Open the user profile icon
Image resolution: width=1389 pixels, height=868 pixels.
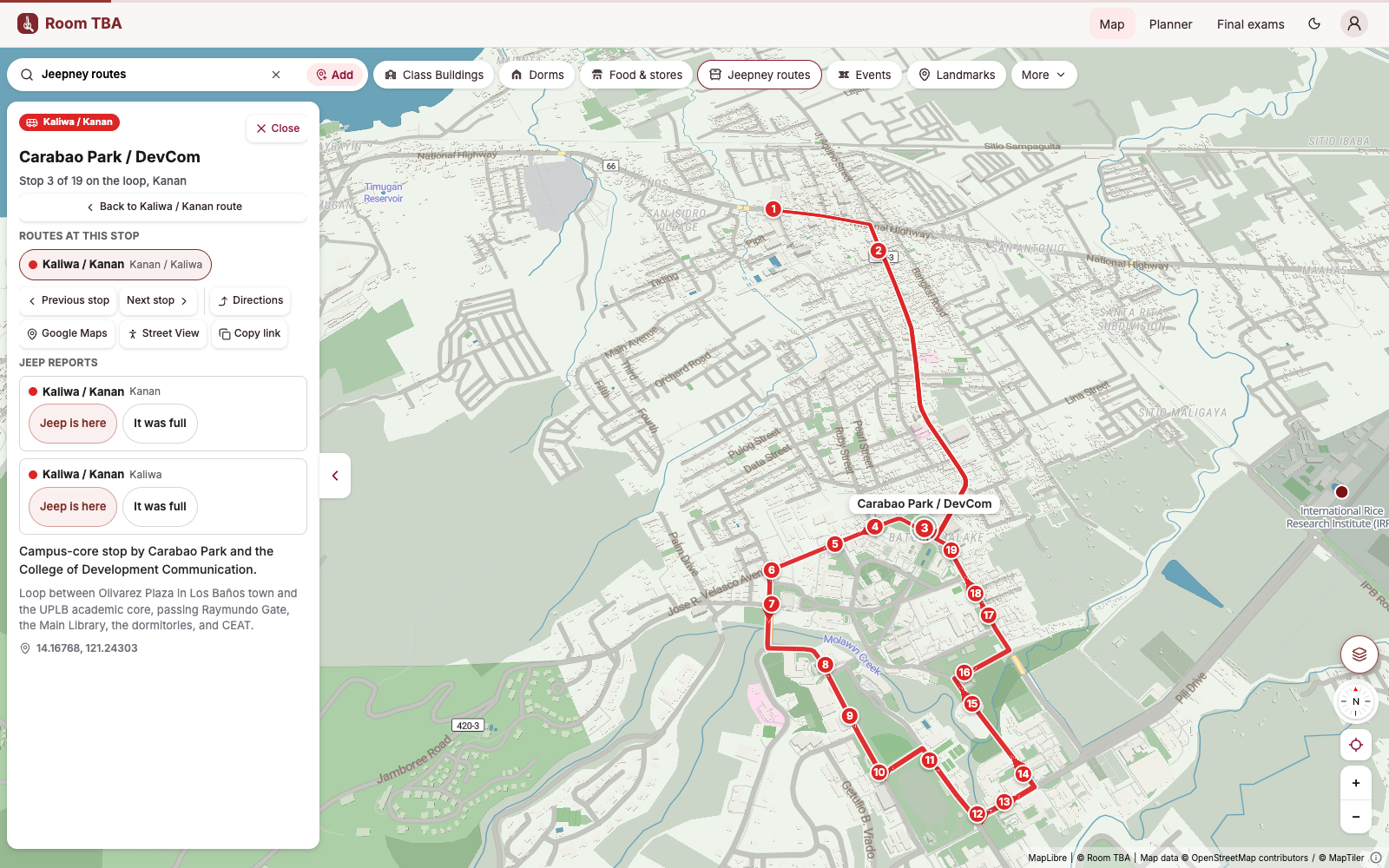pyautogui.click(x=1354, y=24)
